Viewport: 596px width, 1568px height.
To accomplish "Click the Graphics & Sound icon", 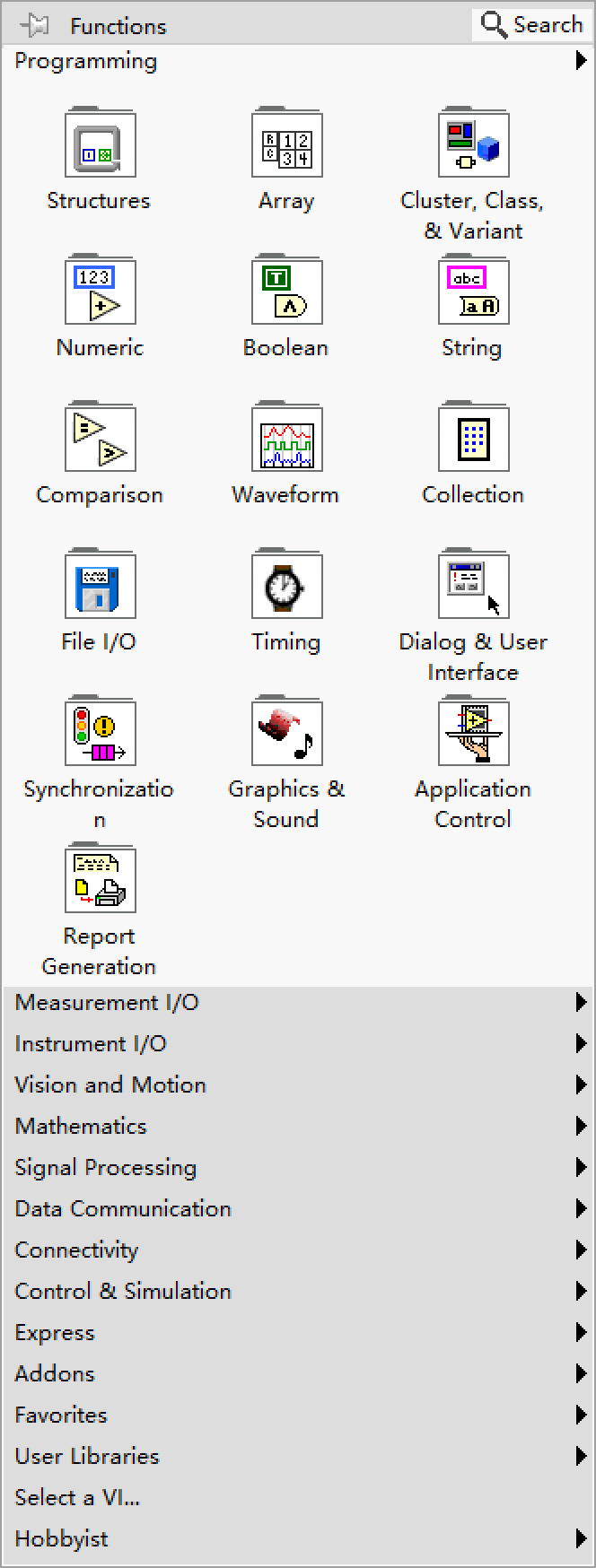I will 286,732.
